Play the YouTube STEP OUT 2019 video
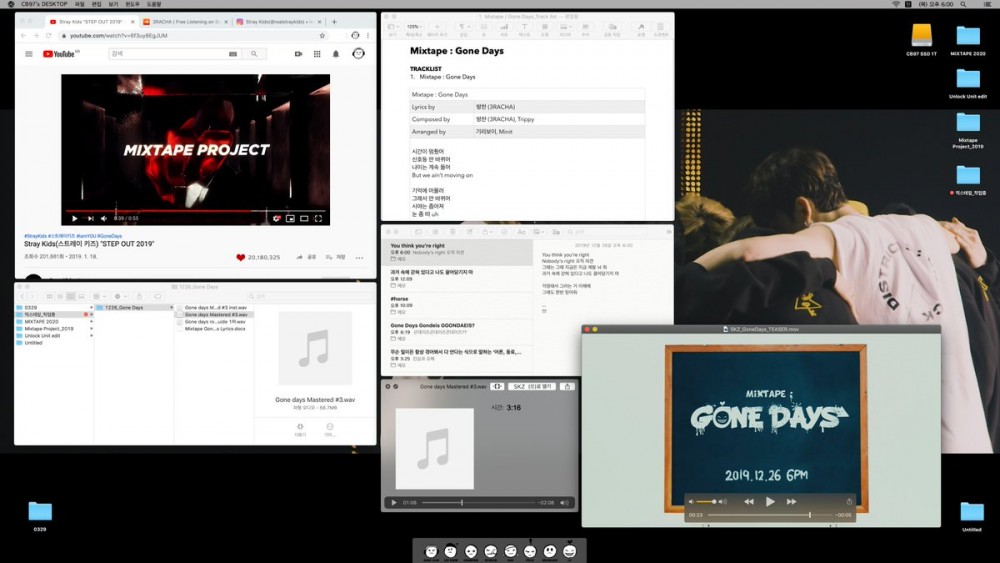The width and height of the screenshot is (1000, 563). pyautogui.click(x=75, y=218)
